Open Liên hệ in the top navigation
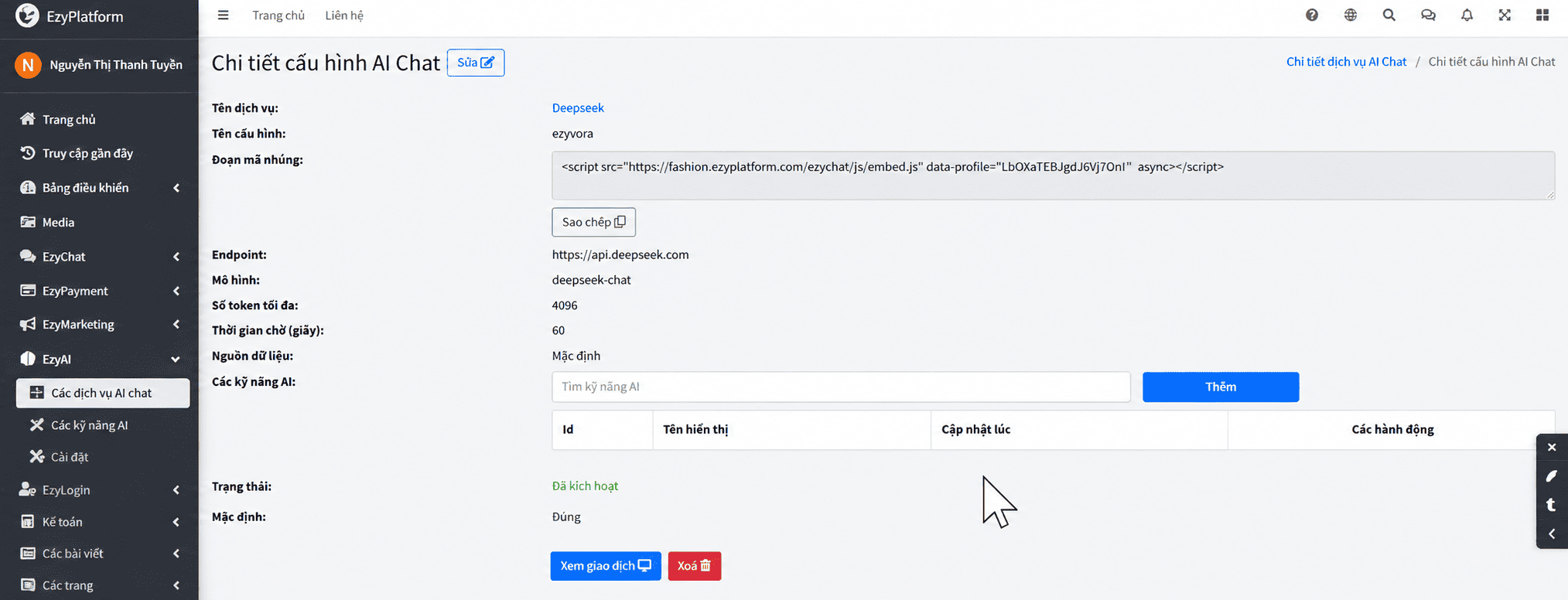1568x600 pixels. click(344, 15)
